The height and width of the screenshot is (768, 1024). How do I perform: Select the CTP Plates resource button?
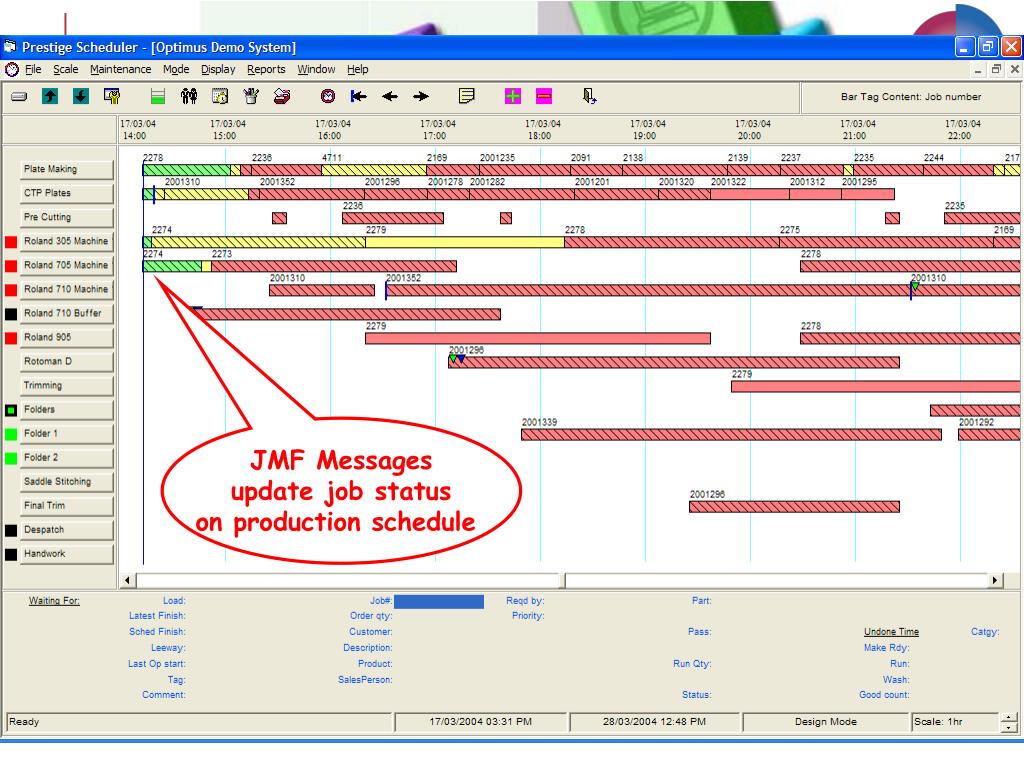(x=67, y=193)
